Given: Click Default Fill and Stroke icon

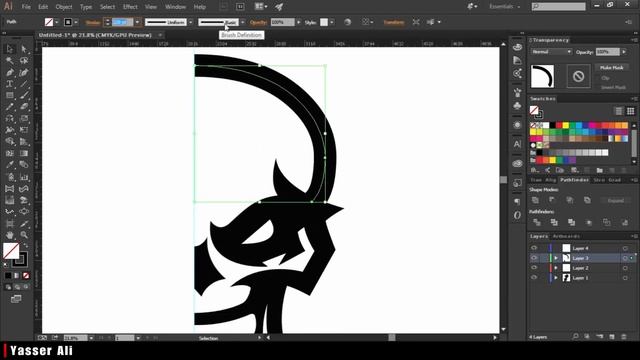Looking at the screenshot, I should click(x=6, y=264).
